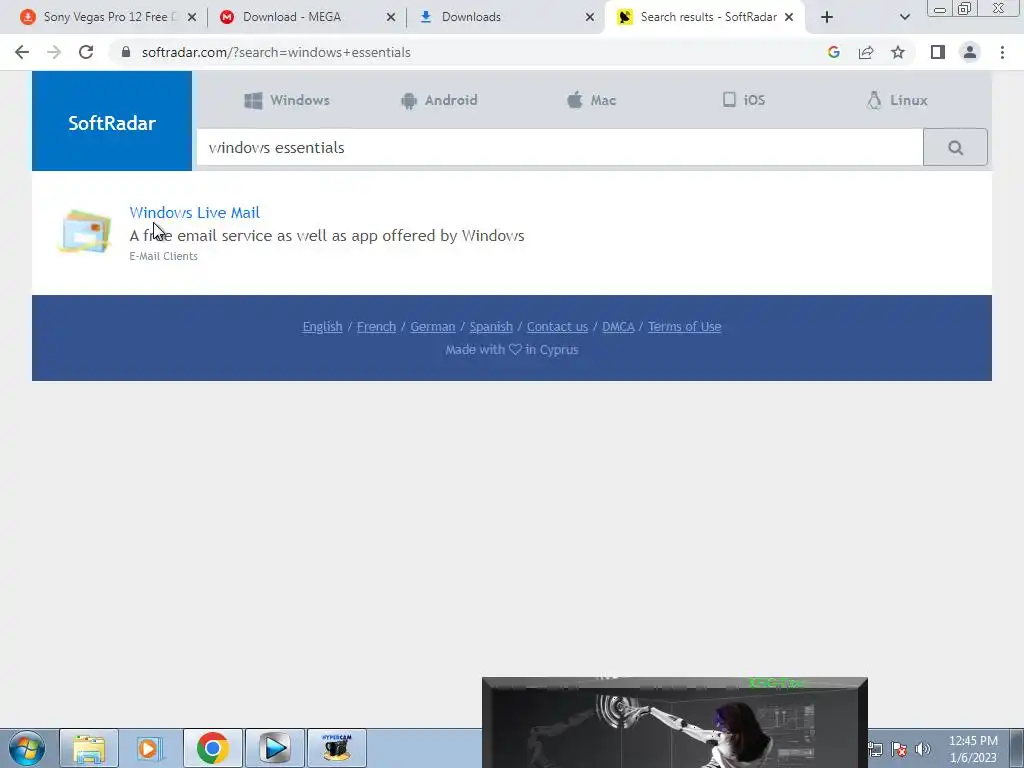The width and height of the screenshot is (1024, 768).
Task: Open the Windows platform category
Action: (287, 100)
